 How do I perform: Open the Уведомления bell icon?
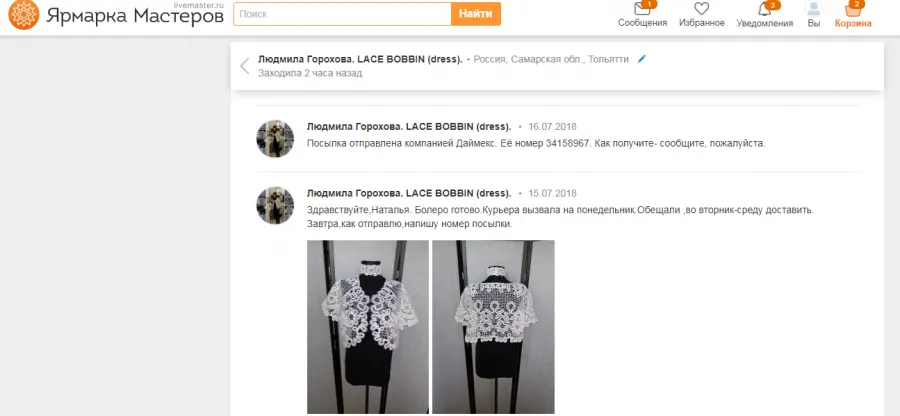click(x=765, y=9)
